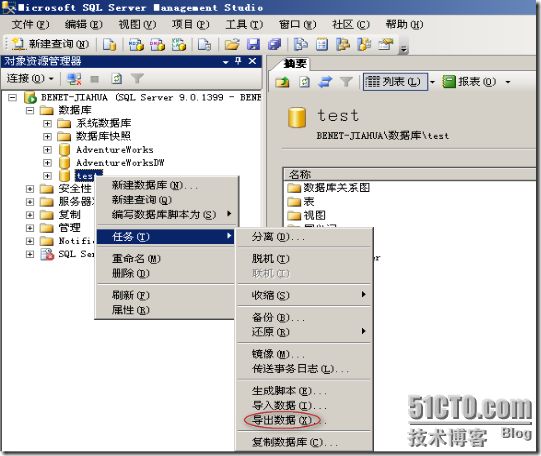Image resolution: width=541 pixels, height=456 pixels.
Task: Select 导入数据 in Tasks submenu
Action: [304, 405]
